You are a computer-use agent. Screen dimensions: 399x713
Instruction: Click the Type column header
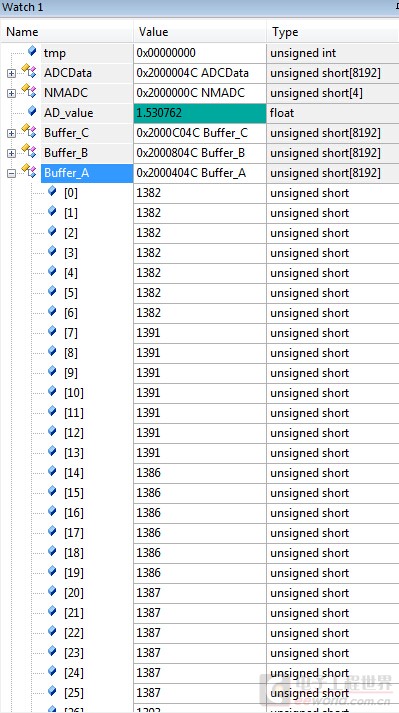pyautogui.click(x=333, y=32)
